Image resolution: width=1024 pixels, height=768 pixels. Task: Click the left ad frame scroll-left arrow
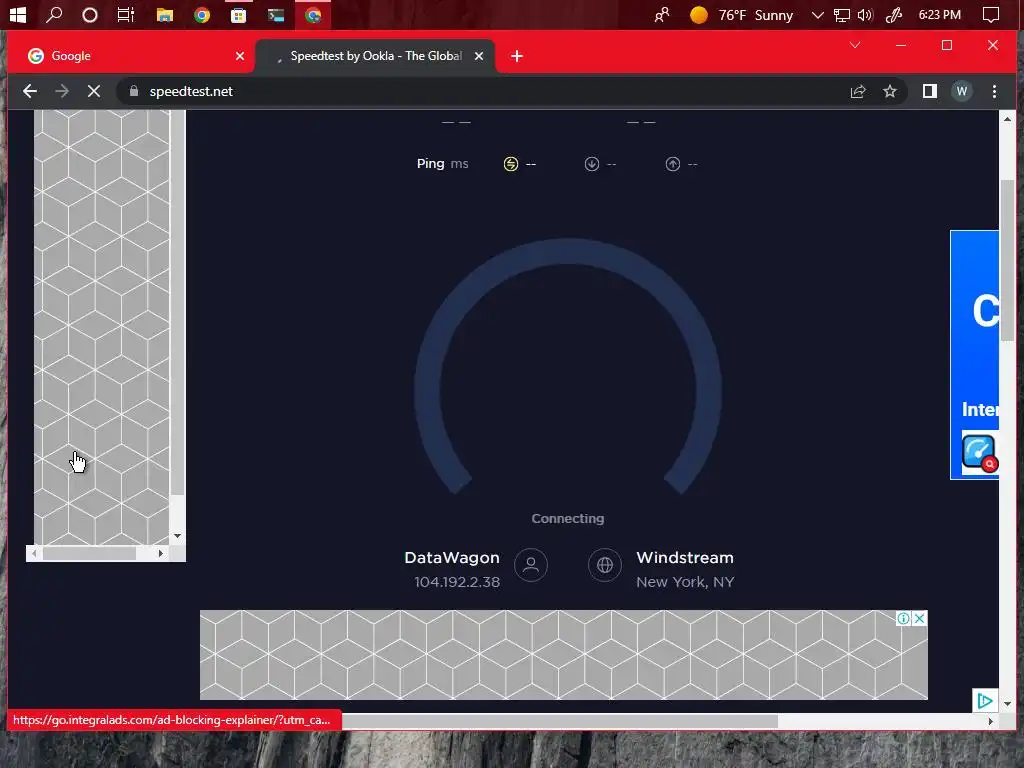coord(34,553)
